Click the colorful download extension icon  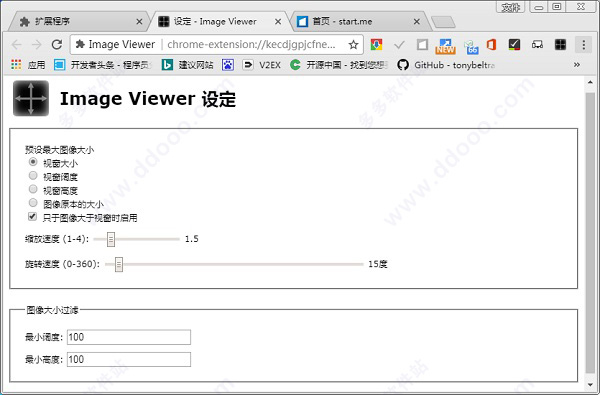pos(377,45)
